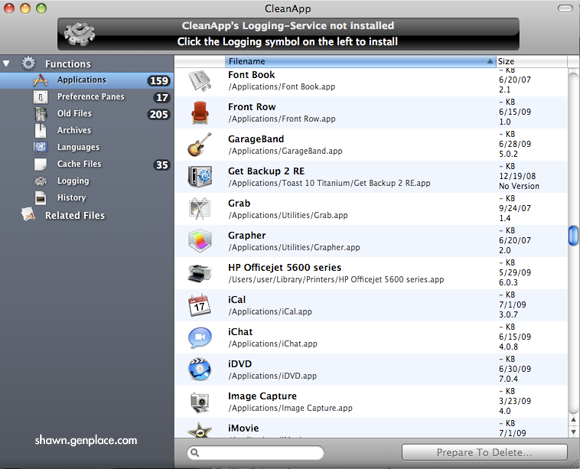Click the toolbar toggle pill in title bar
This screenshot has width=580, height=469.
point(565,9)
